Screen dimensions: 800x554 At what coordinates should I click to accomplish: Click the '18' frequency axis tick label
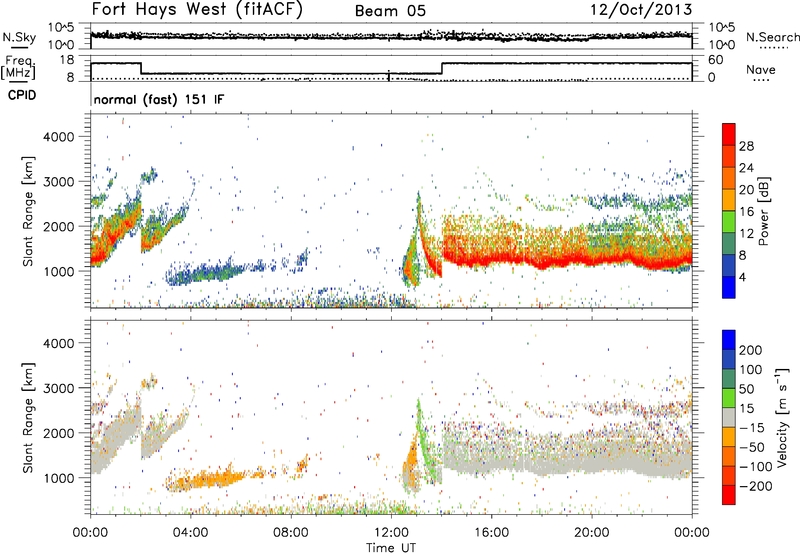[67, 60]
